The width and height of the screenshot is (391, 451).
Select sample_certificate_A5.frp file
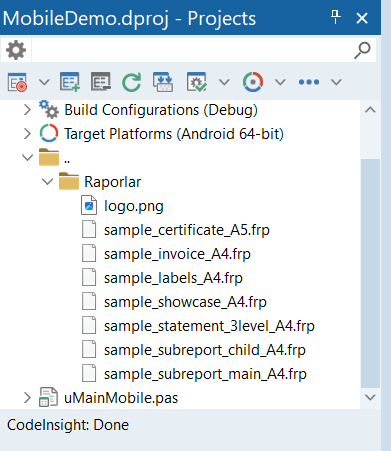point(187,230)
